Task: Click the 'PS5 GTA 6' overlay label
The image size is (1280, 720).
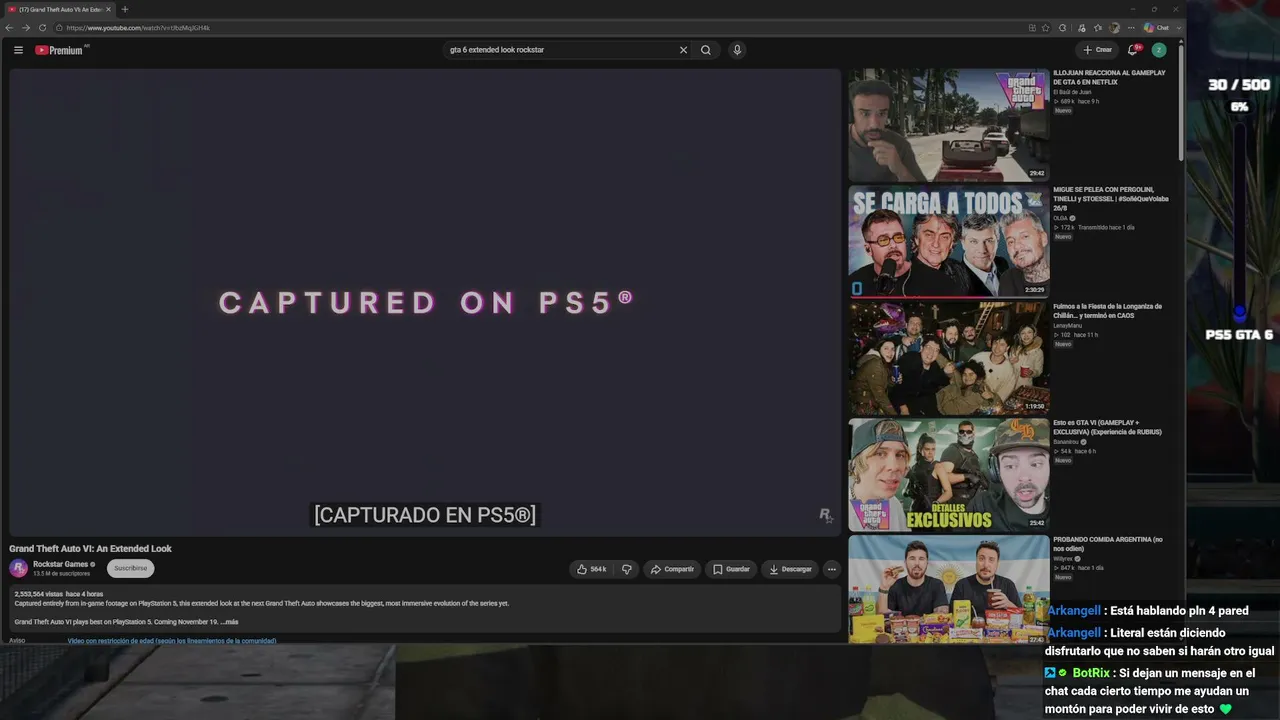Action: [x=1239, y=335]
